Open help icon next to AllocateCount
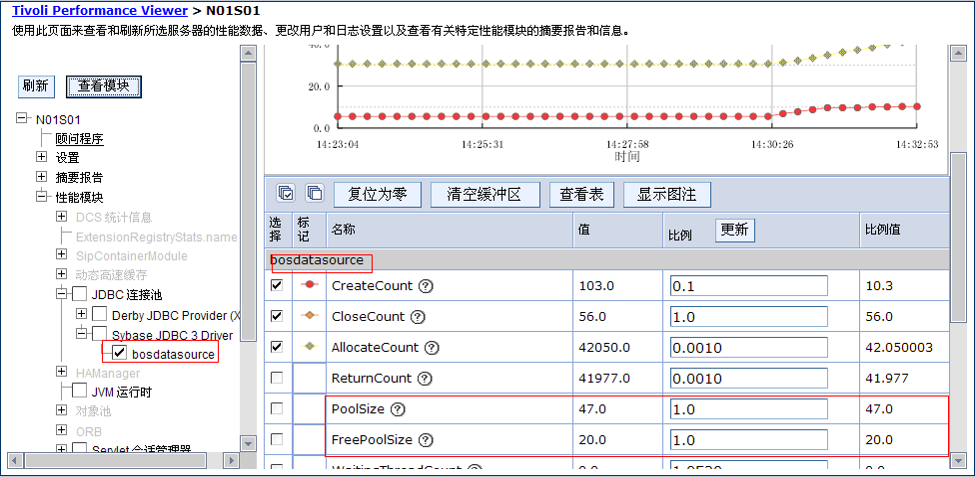Screen dimensions: 975x477 432,348
